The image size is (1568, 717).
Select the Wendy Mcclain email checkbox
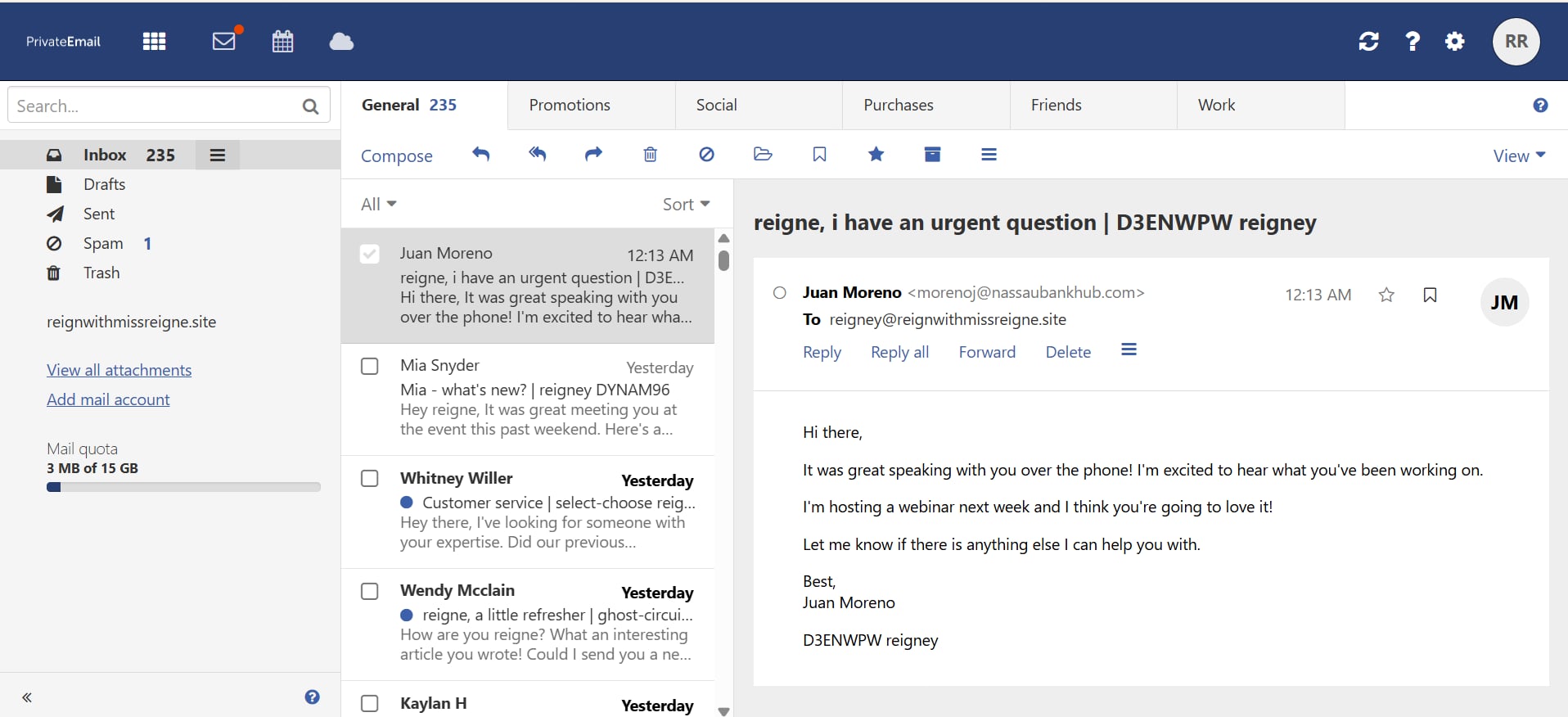(x=370, y=591)
